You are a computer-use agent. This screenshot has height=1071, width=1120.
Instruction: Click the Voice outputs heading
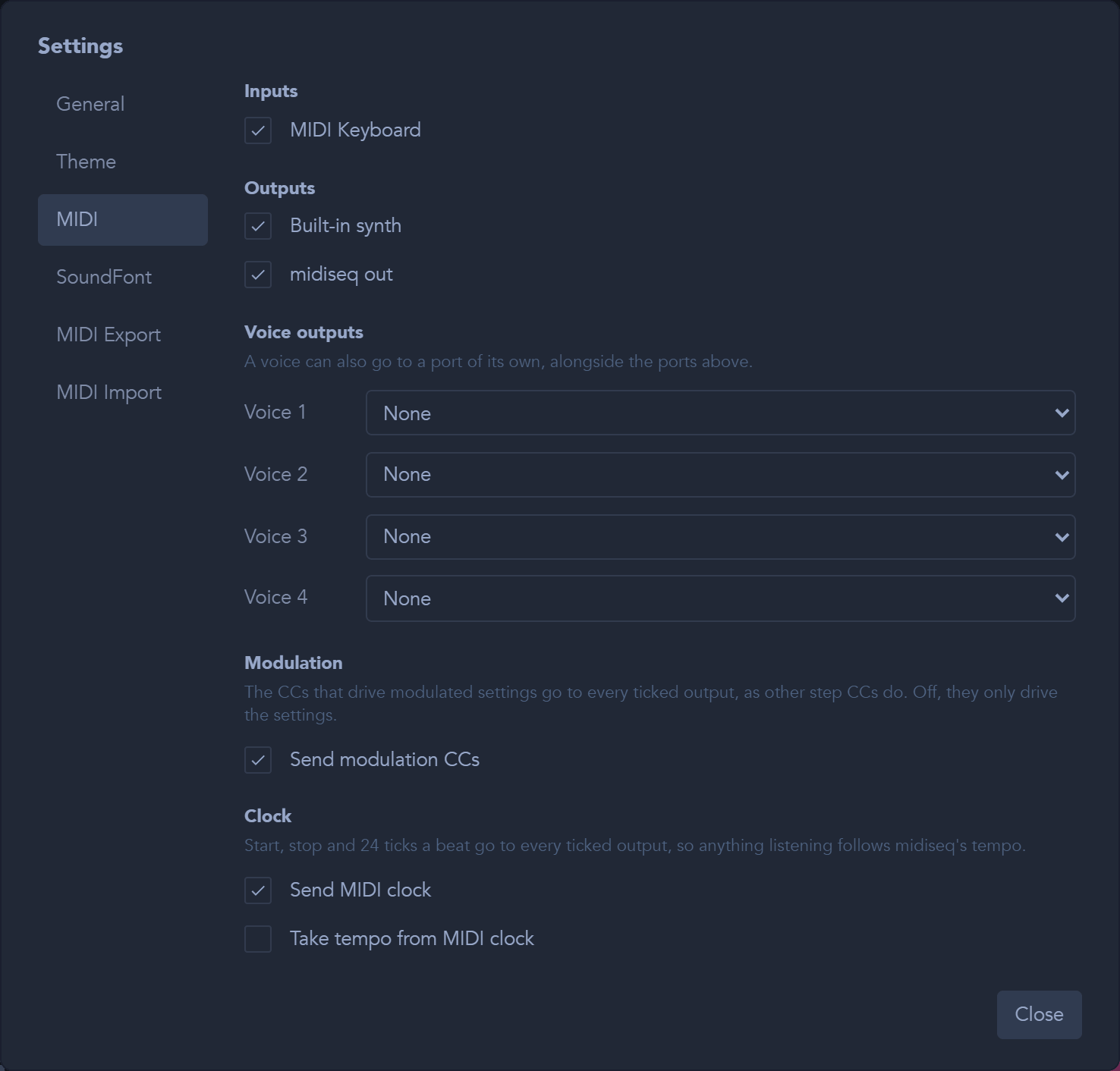click(304, 333)
